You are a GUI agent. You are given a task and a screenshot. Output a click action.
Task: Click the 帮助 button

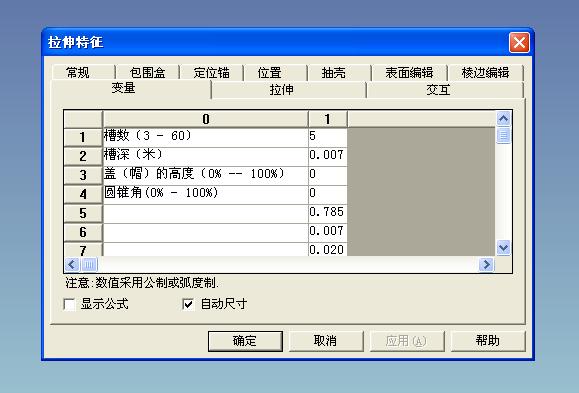[488, 341]
